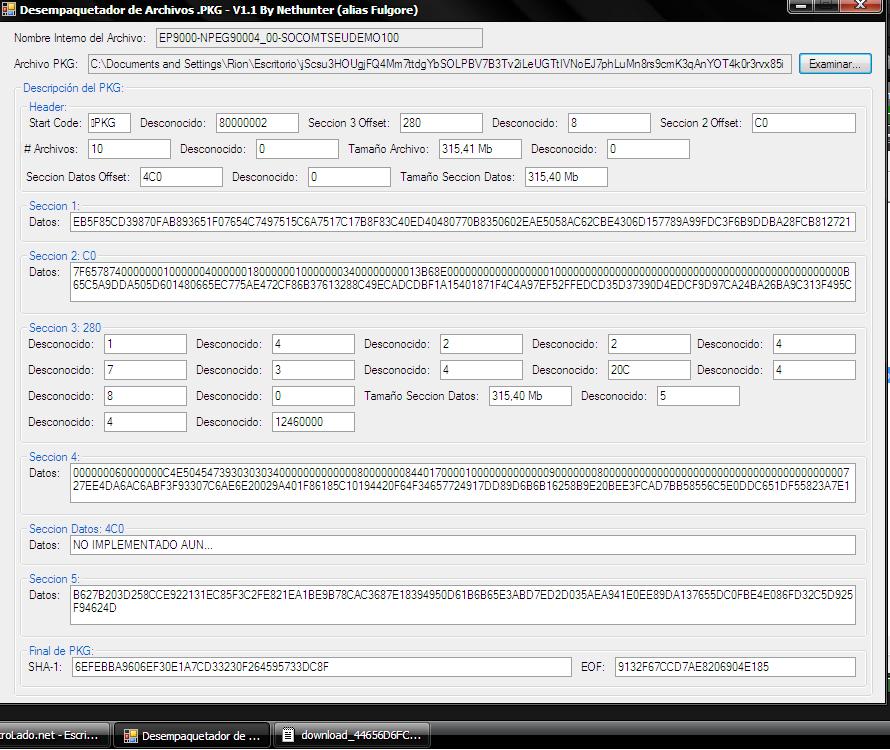
Task: Click into the Archivo PKG path field
Action: [440, 64]
